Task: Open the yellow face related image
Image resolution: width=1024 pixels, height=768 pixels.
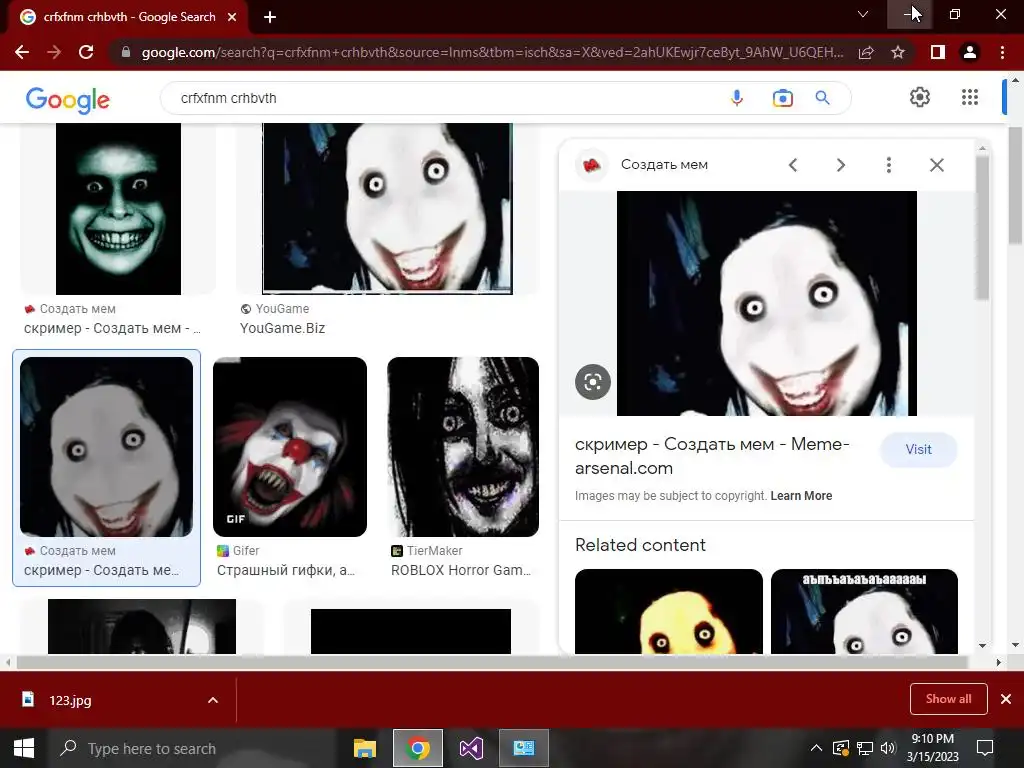Action: 669,611
